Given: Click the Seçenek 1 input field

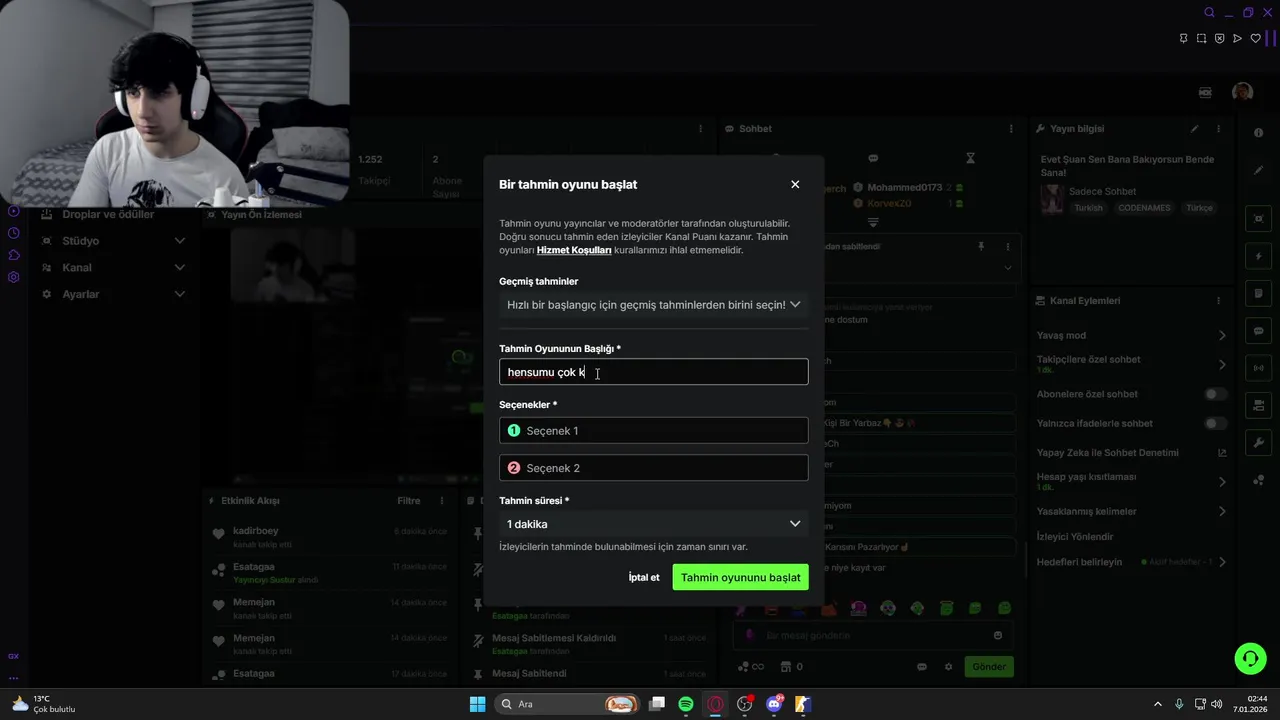Looking at the screenshot, I should click(653, 431).
